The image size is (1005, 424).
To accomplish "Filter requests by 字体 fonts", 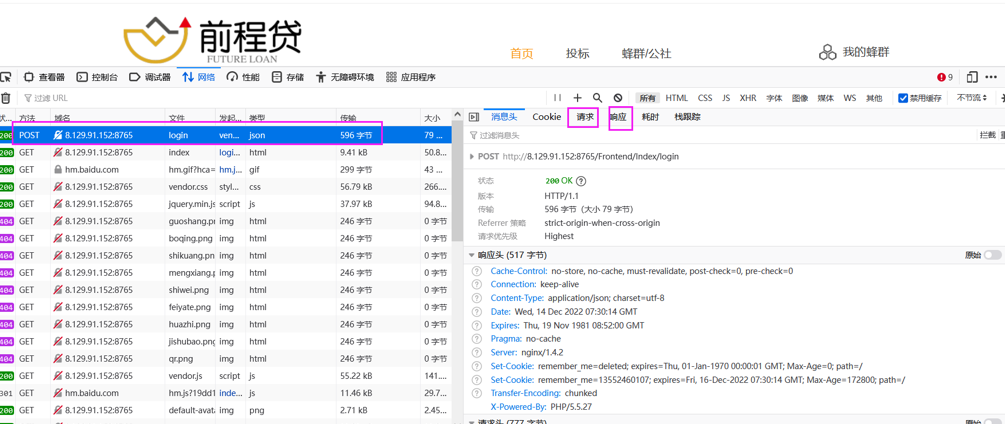I will 774,98.
